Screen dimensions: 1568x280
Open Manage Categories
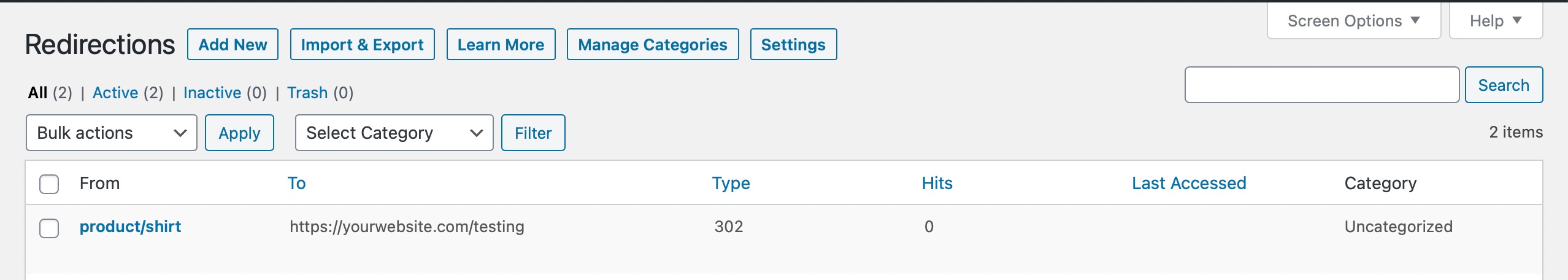tap(652, 45)
